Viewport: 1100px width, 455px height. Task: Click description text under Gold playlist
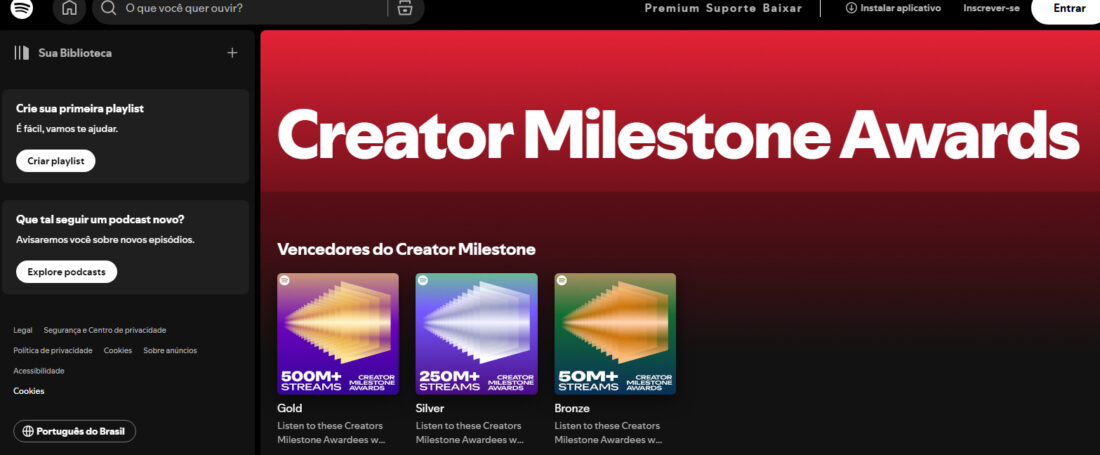click(330, 433)
